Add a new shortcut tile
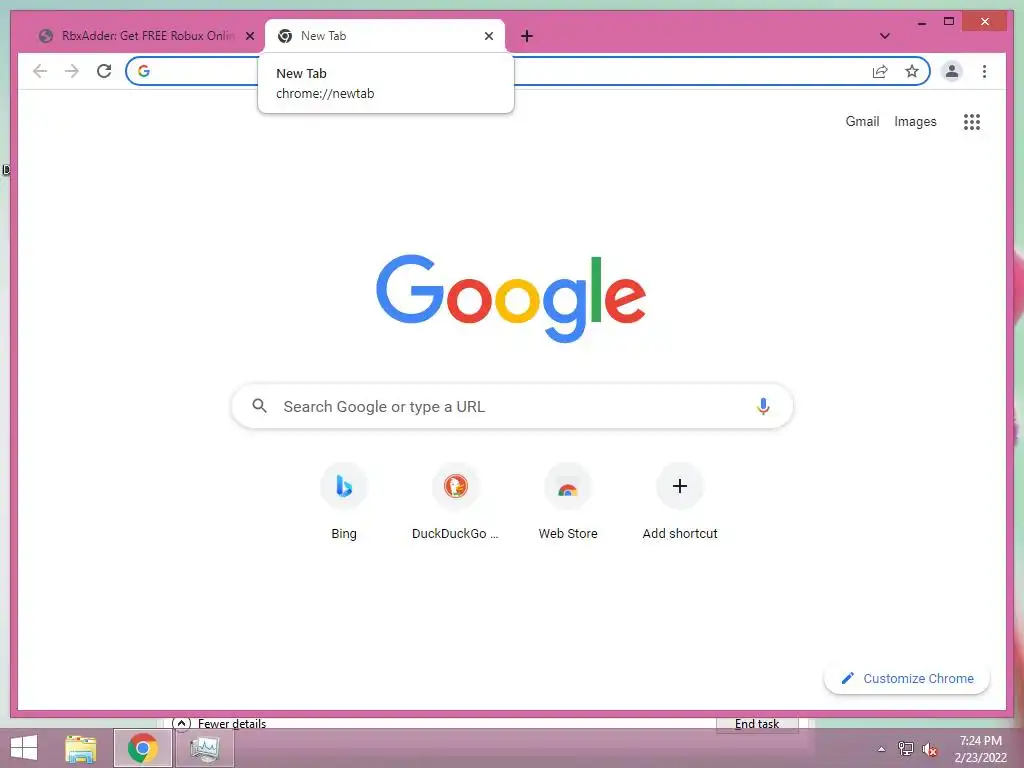This screenshot has height=768, width=1024. pos(680,503)
